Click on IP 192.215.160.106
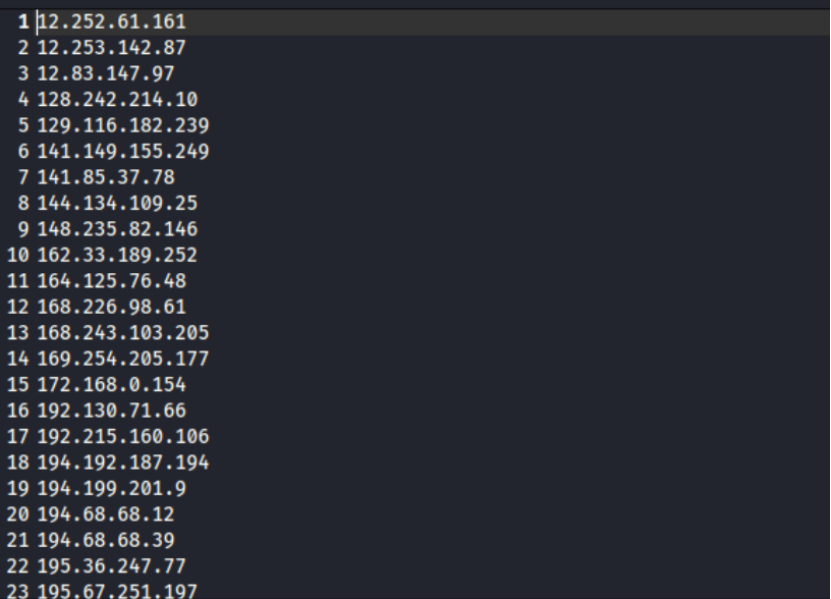This screenshot has width=831, height=599. pyautogui.click(x=123, y=437)
